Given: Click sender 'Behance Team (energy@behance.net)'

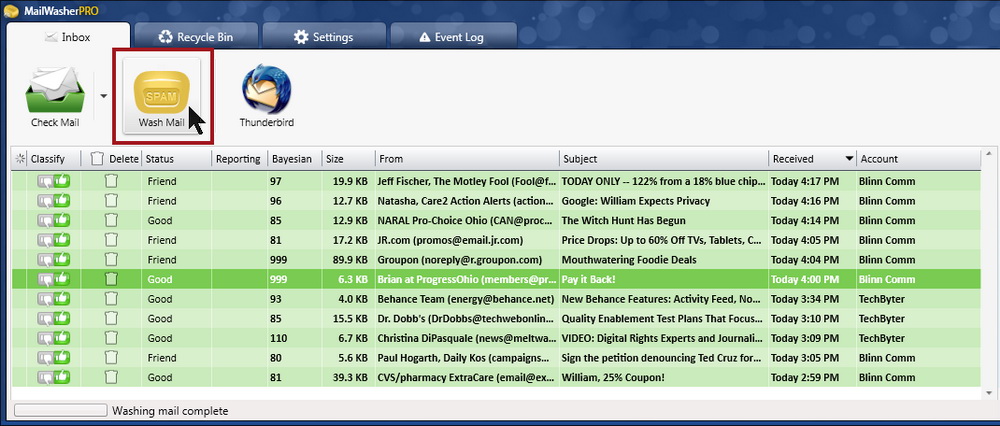Looking at the screenshot, I should tap(466, 299).
